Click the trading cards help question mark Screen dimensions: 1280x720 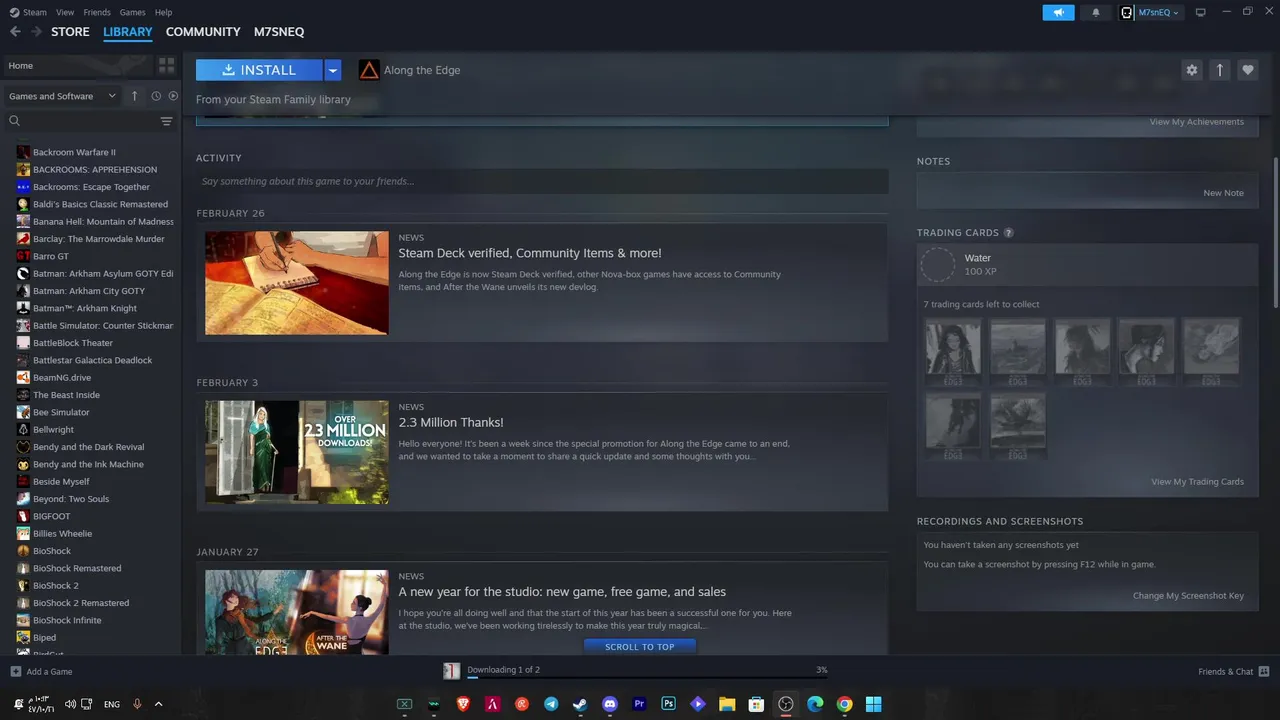point(1008,233)
